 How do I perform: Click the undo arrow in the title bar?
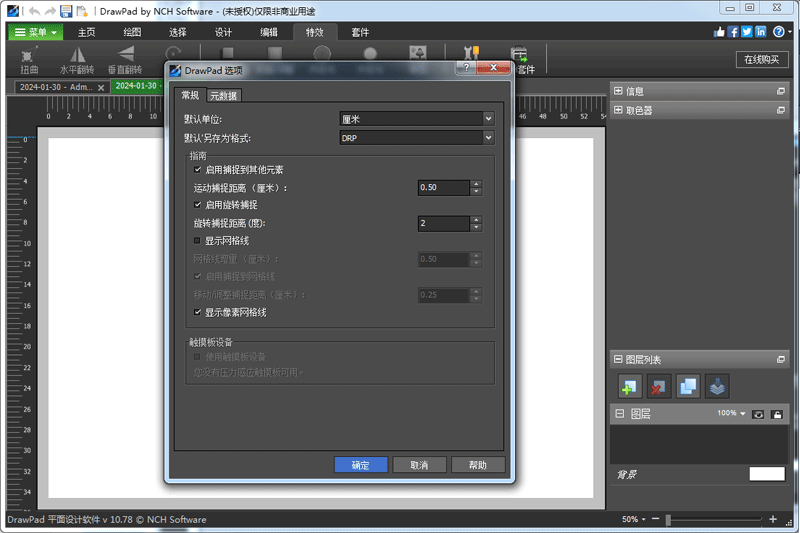pyautogui.click(x=35, y=11)
